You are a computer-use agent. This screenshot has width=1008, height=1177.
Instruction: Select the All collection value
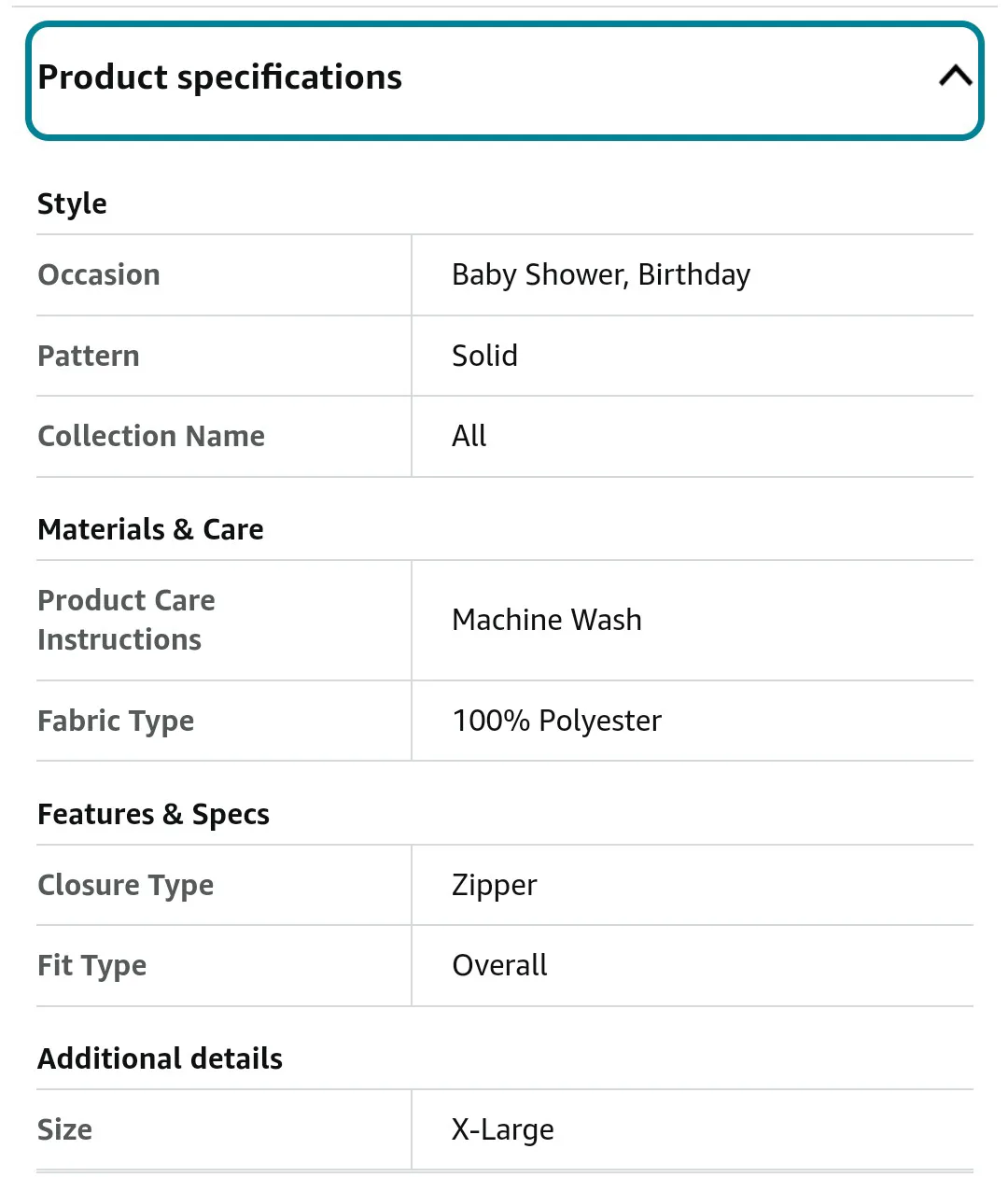coord(469,436)
